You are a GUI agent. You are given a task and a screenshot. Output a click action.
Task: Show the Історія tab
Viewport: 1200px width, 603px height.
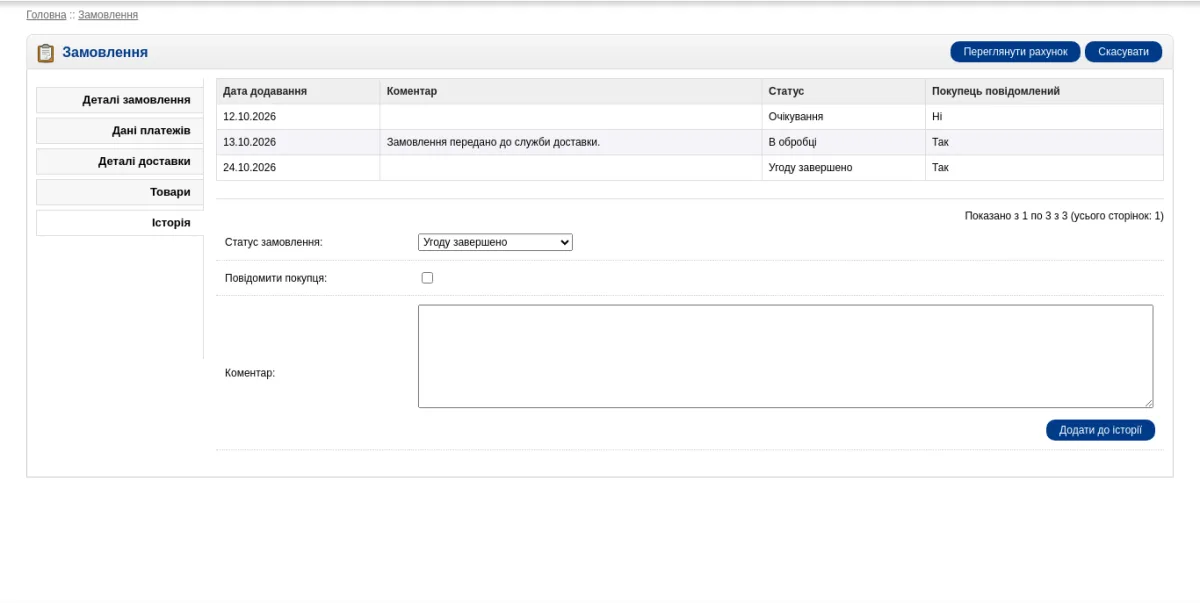[x=120, y=223]
